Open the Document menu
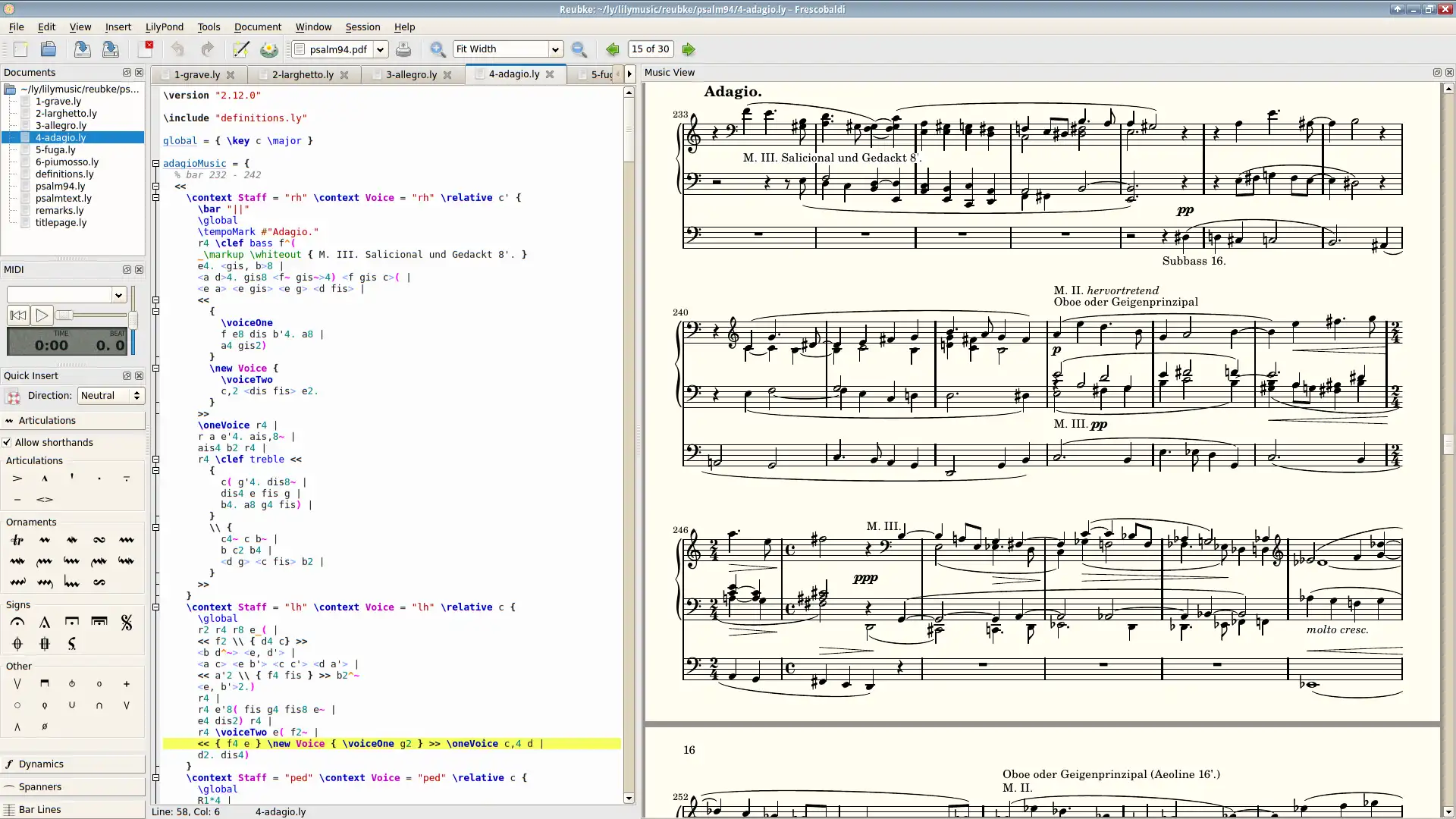Image resolution: width=1456 pixels, height=819 pixels. pos(258,27)
